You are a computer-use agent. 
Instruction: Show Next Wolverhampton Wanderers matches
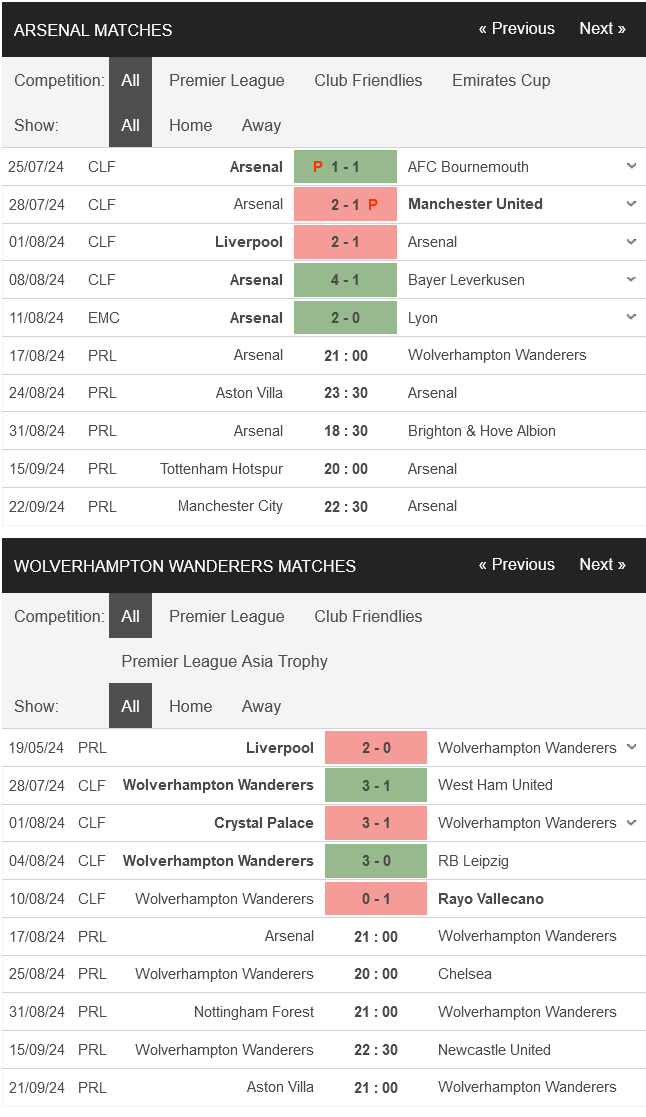pos(602,564)
